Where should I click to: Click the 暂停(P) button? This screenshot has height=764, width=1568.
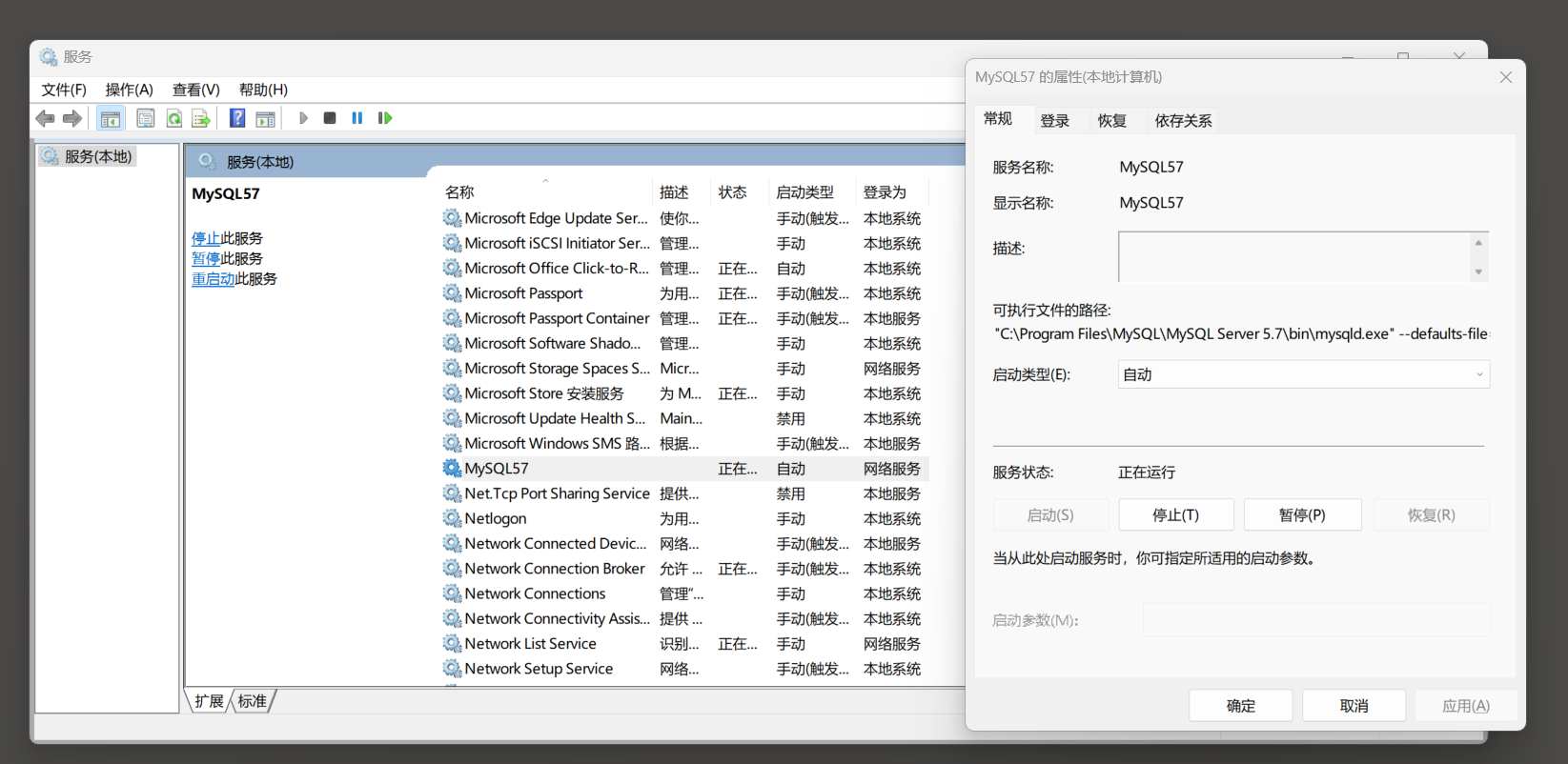point(1302,514)
